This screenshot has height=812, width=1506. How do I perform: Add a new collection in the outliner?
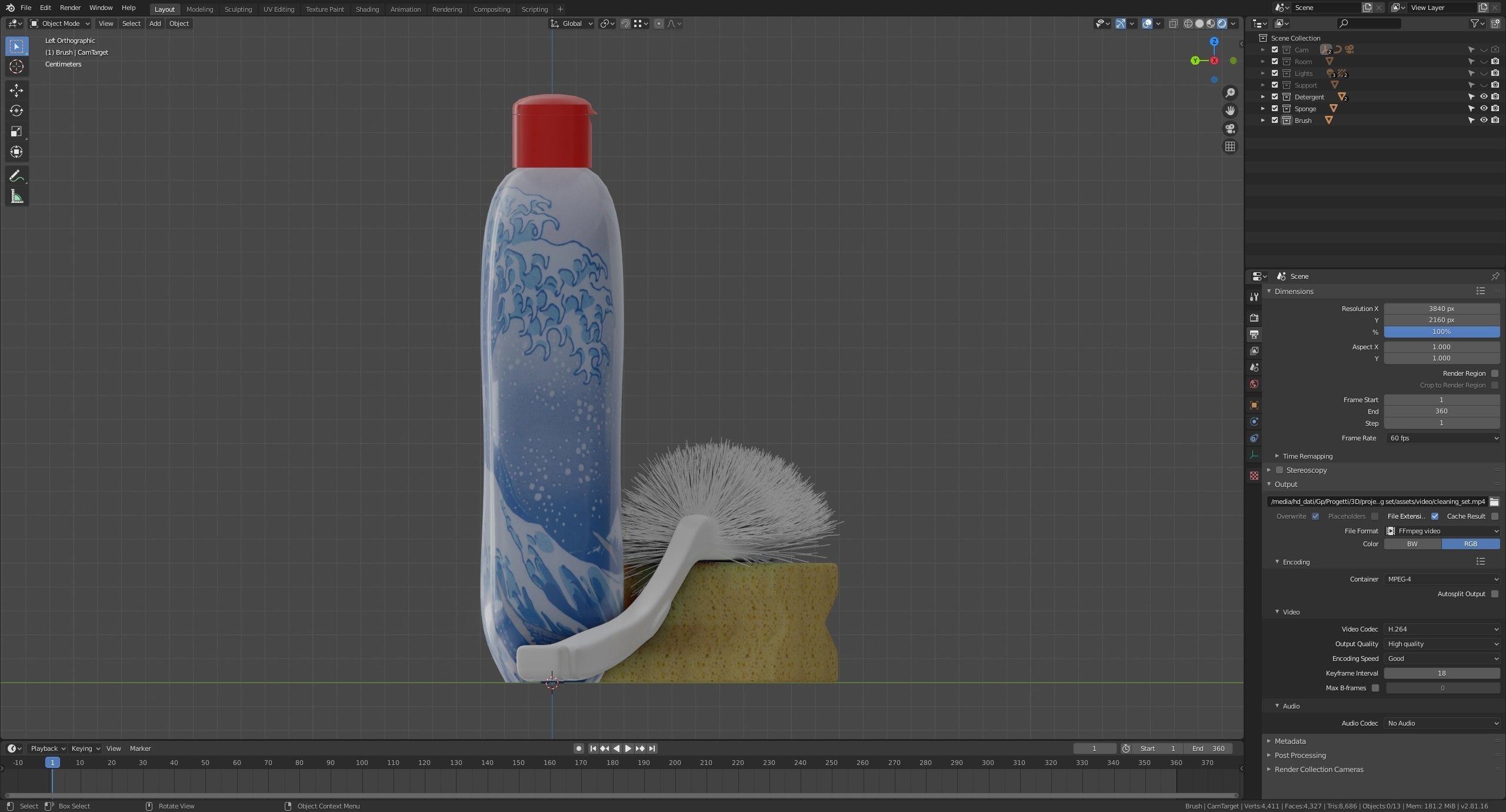point(1495,24)
